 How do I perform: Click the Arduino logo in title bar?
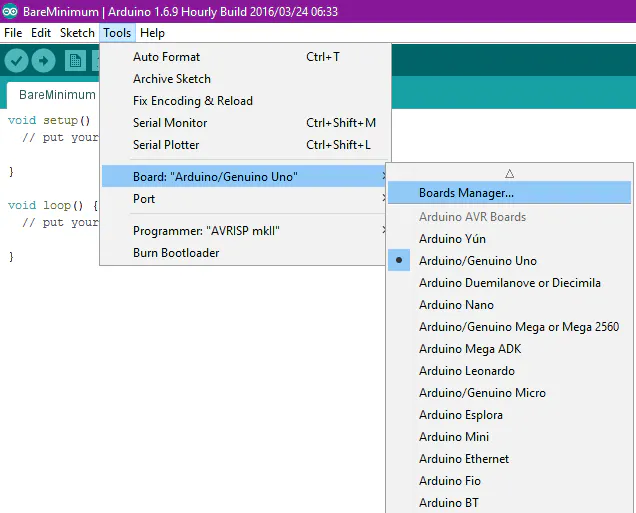pyautogui.click(x=10, y=11)
